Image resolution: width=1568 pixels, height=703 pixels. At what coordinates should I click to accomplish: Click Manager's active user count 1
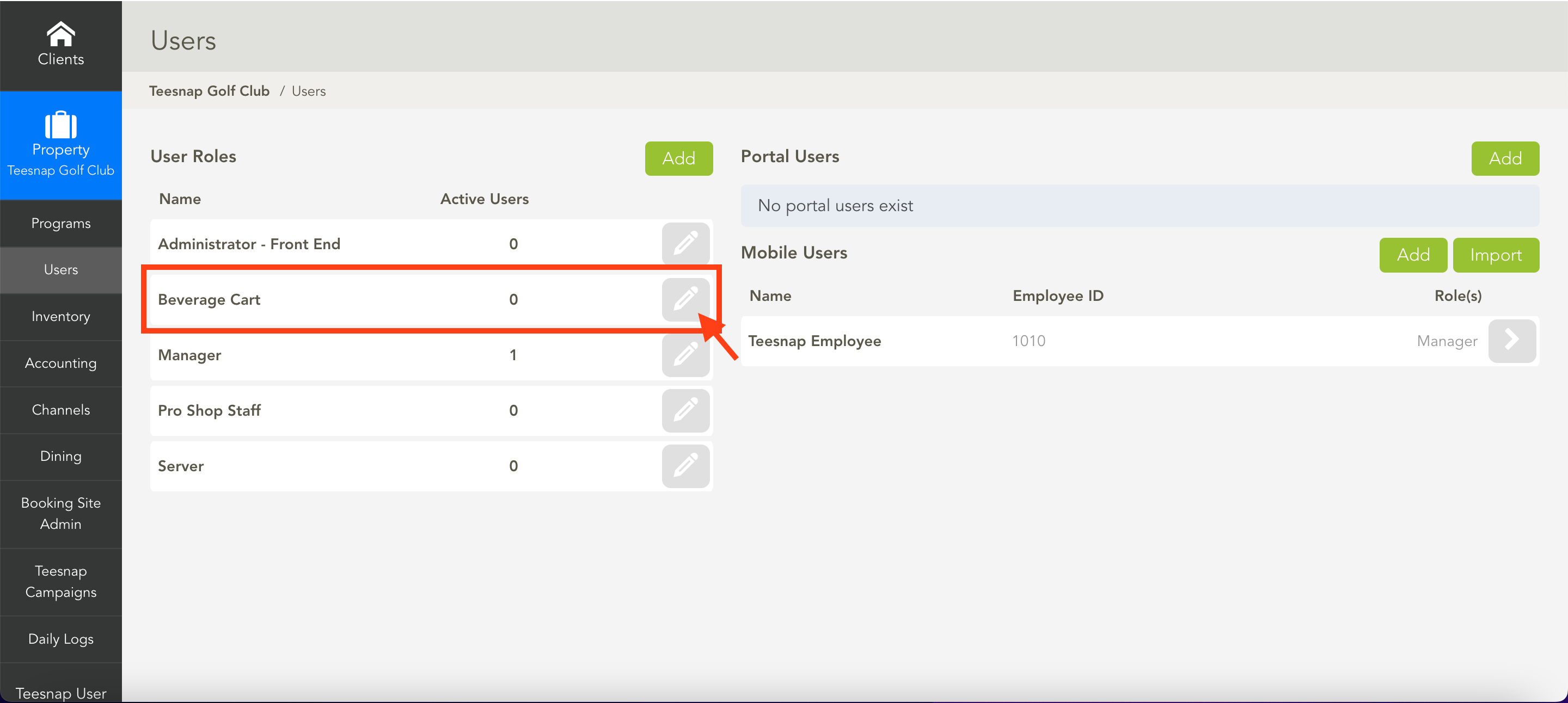click(x=513, y=355)
